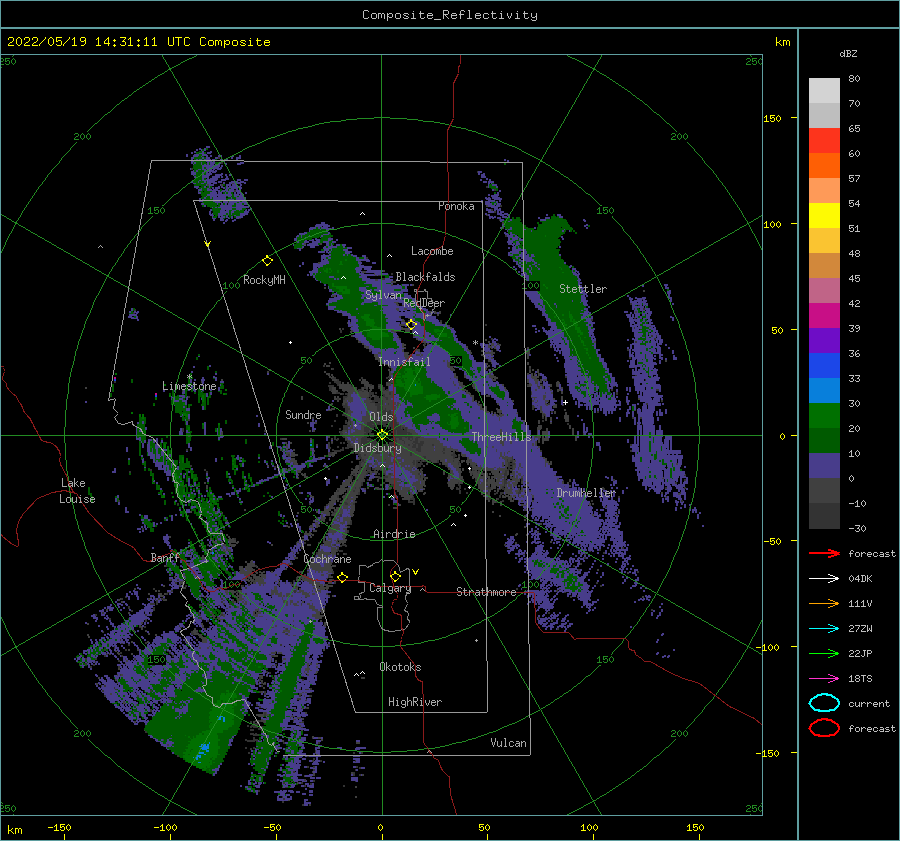Click the yellow diamond marker near RockyMH
Viewport: 900px width, 841px height.
click(x=267, y=261)
